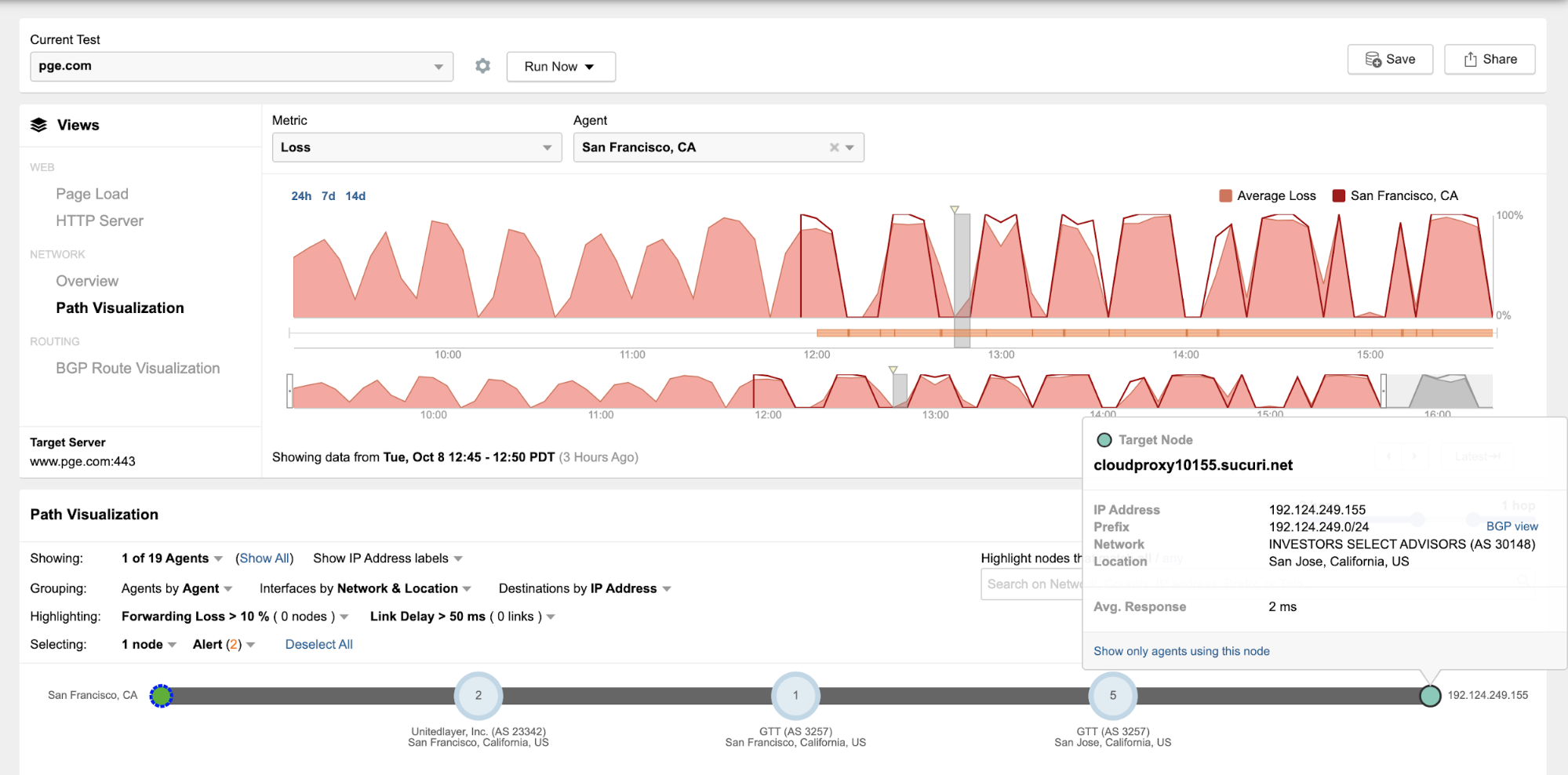Click the green San Francisco agent node
This screenshot has height=775, width=1568.
tap(161, 696)
